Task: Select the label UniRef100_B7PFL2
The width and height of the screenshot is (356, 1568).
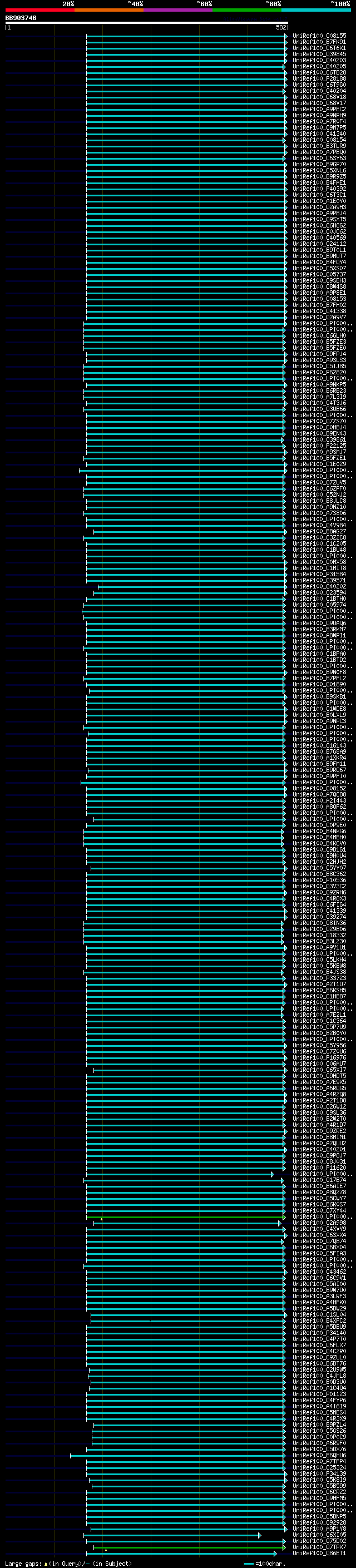Action: 319,678
